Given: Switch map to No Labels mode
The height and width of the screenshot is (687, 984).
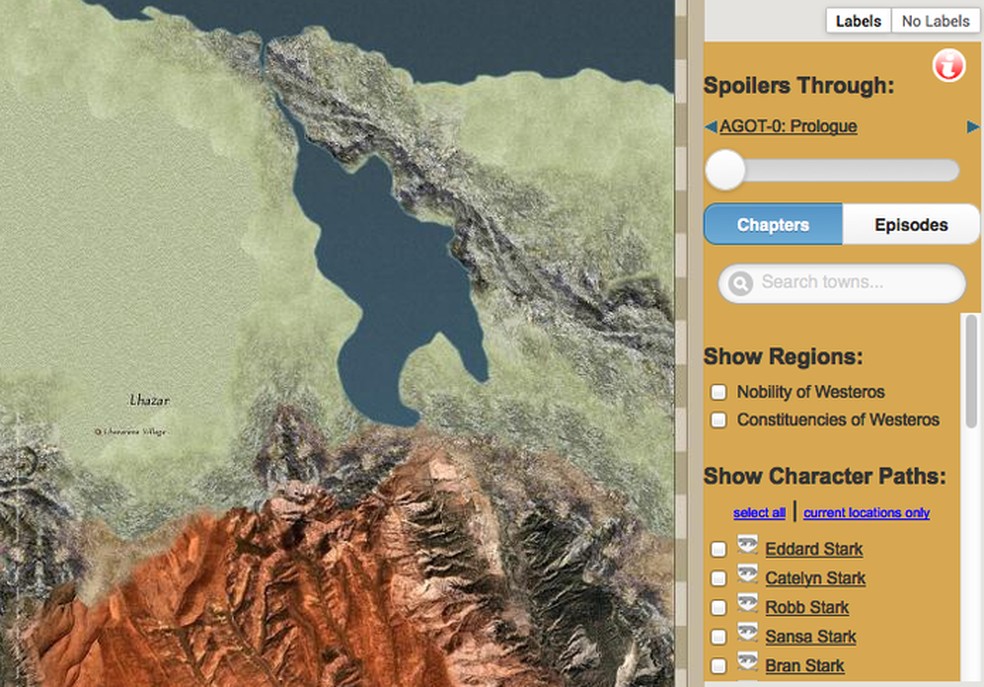Looking at the screenshot, I should (x=935, y=20).
